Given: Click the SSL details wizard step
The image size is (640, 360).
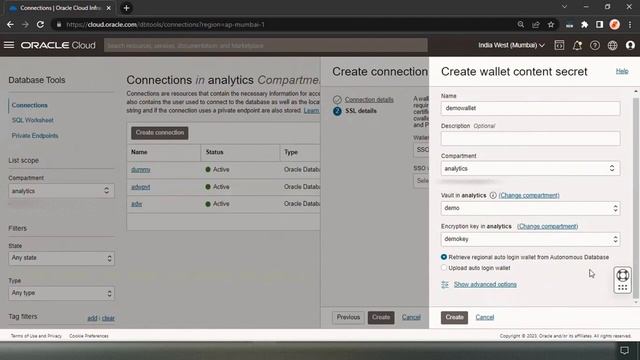Looking at the screenshot, I should point(361,111).
